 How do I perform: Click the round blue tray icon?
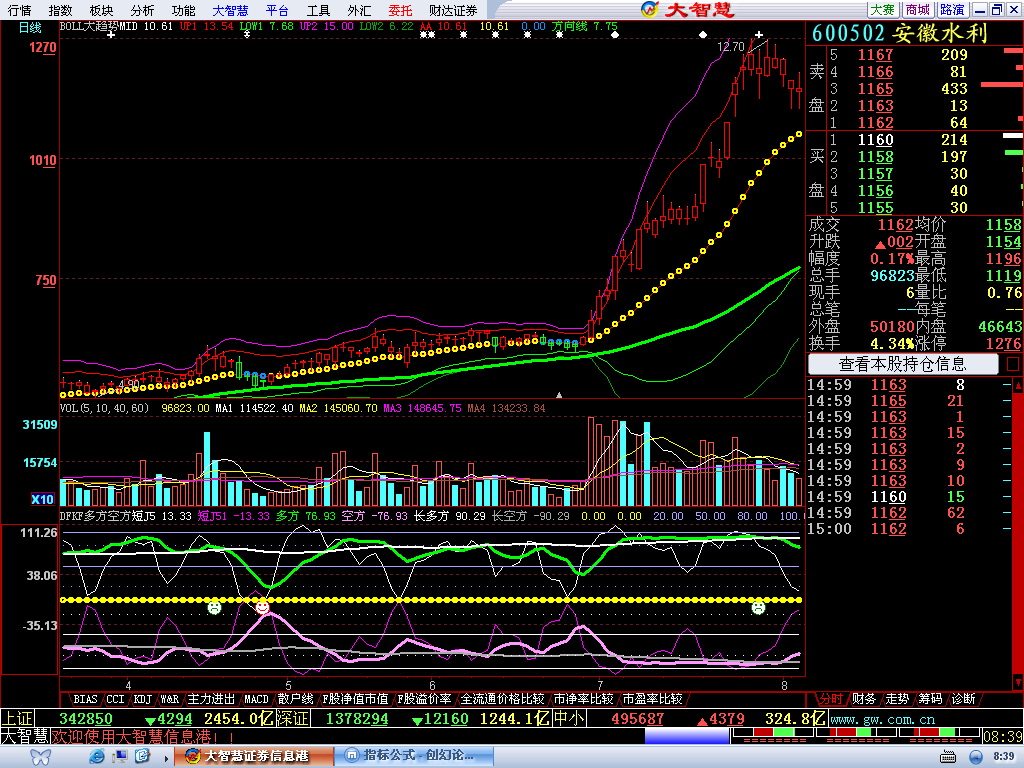click(976, 757)
